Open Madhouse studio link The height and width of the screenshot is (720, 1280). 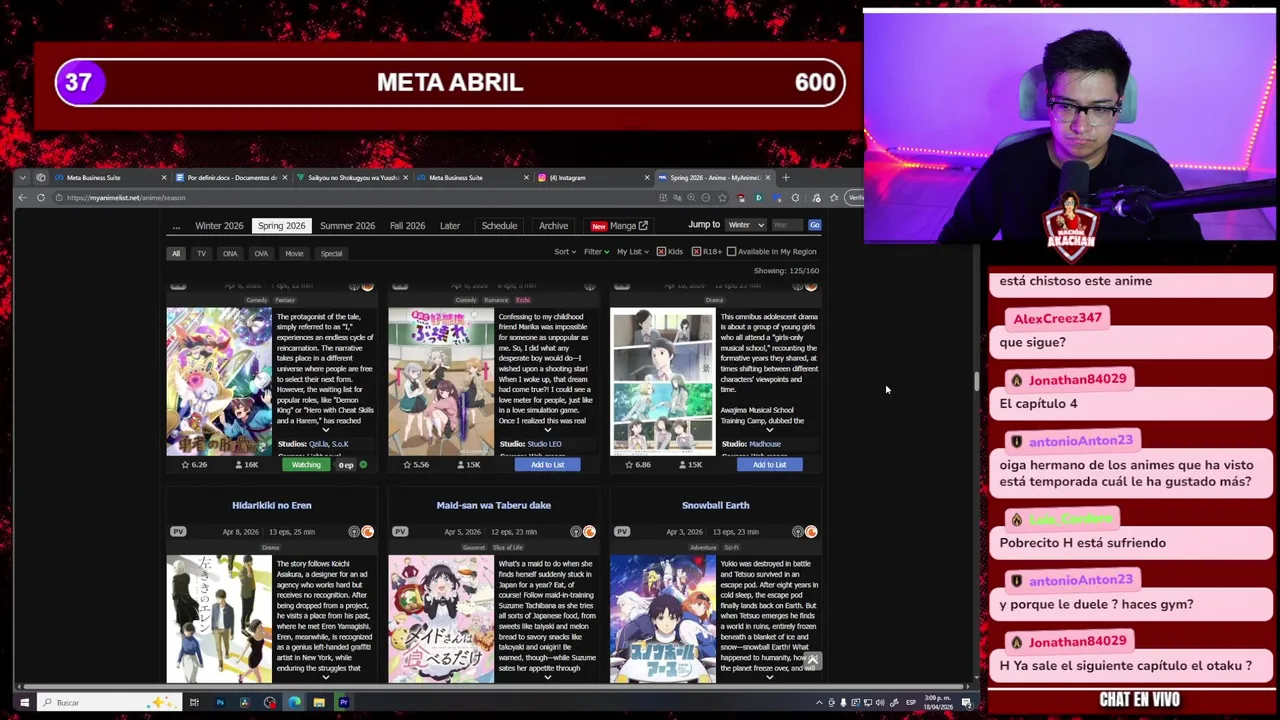pyautogui.click(x=764, y=444)
